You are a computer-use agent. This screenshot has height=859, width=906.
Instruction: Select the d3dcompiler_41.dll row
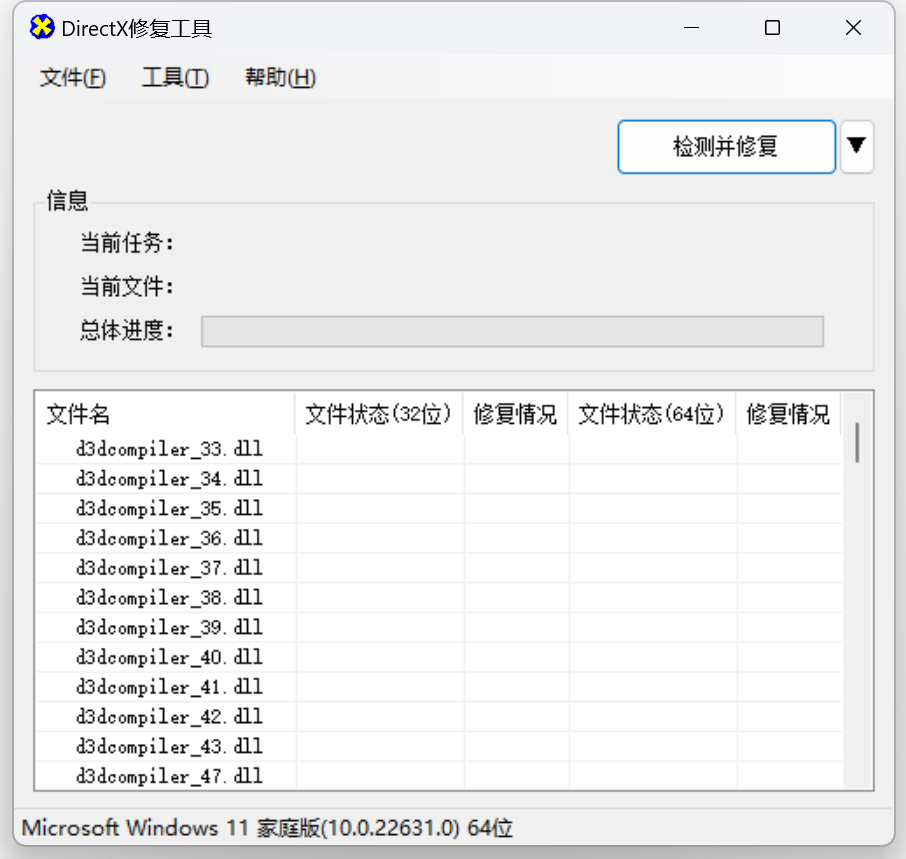[x=439, y=687]
